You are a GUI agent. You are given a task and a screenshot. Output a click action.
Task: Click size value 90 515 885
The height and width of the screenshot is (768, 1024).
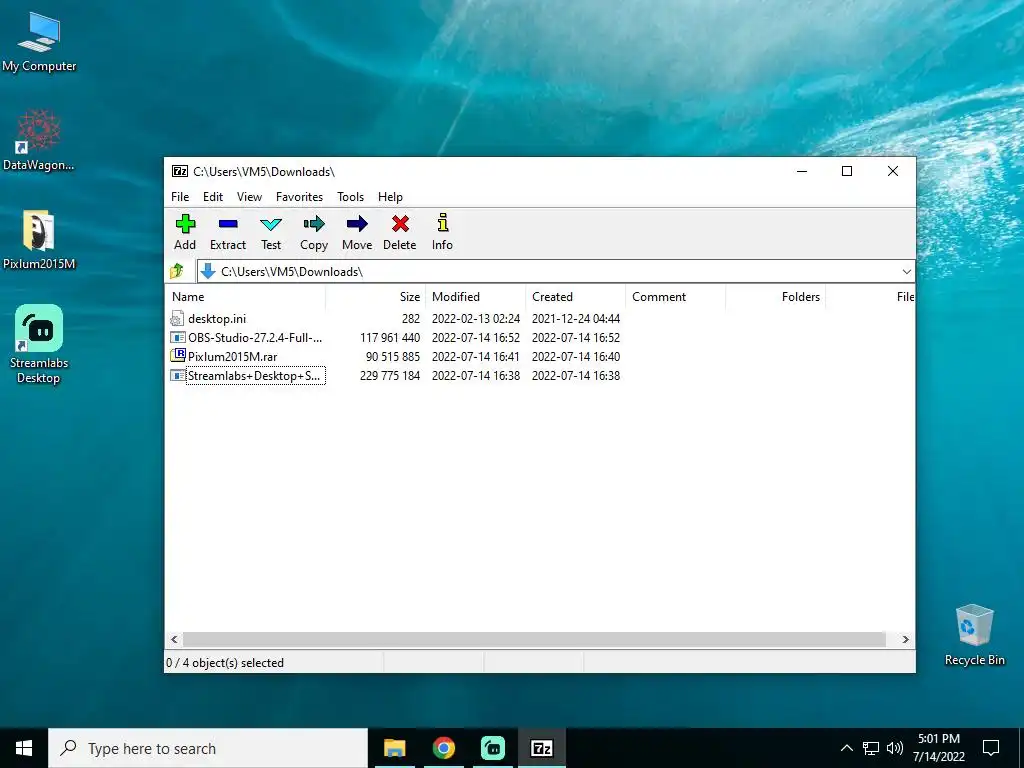[392, 357]
